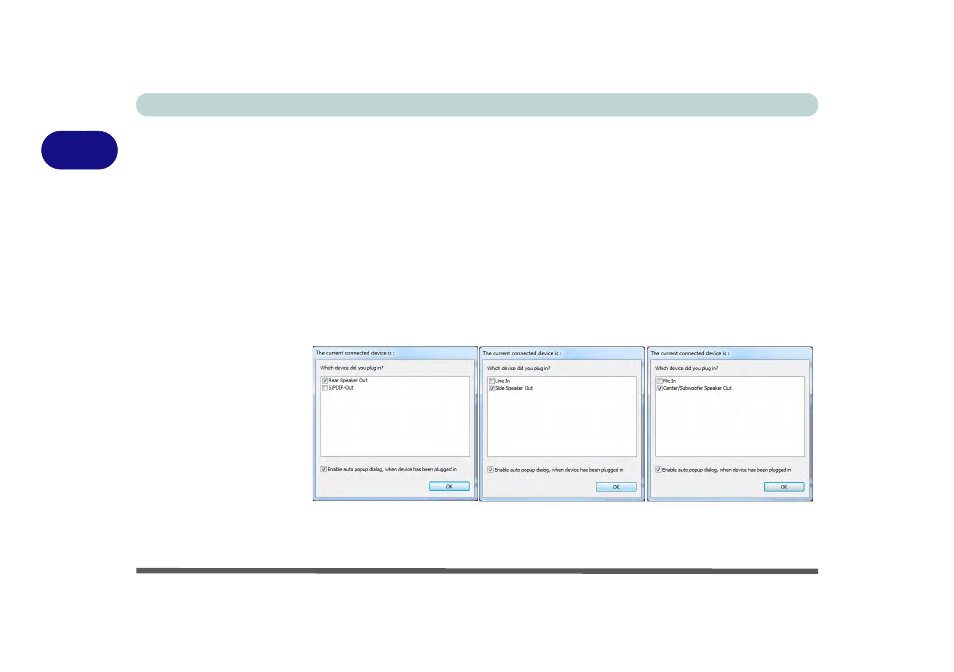Select the 'Mic In' label text

point(669,381)
